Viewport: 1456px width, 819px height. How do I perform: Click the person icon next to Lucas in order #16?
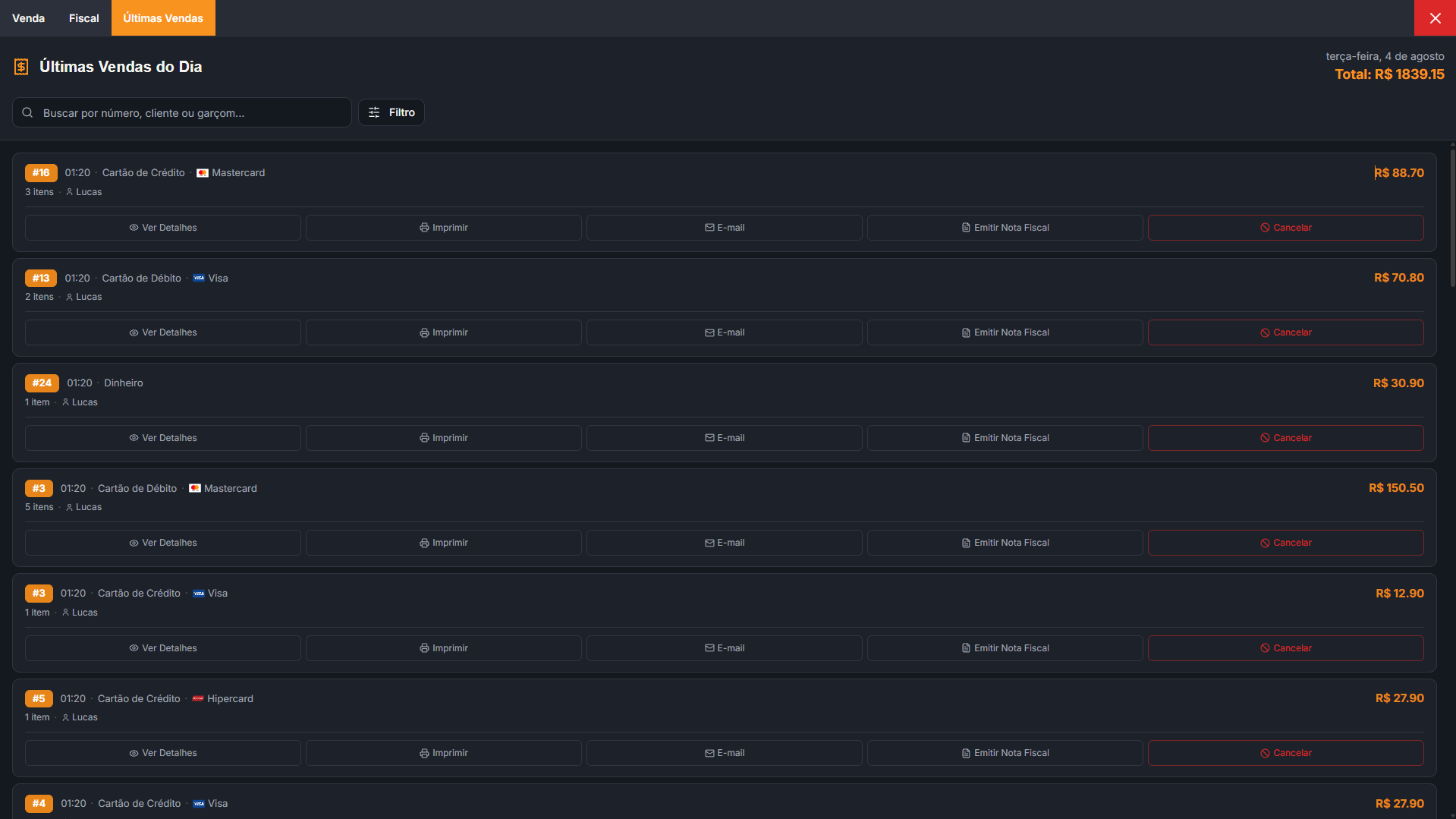pos(69,192)
